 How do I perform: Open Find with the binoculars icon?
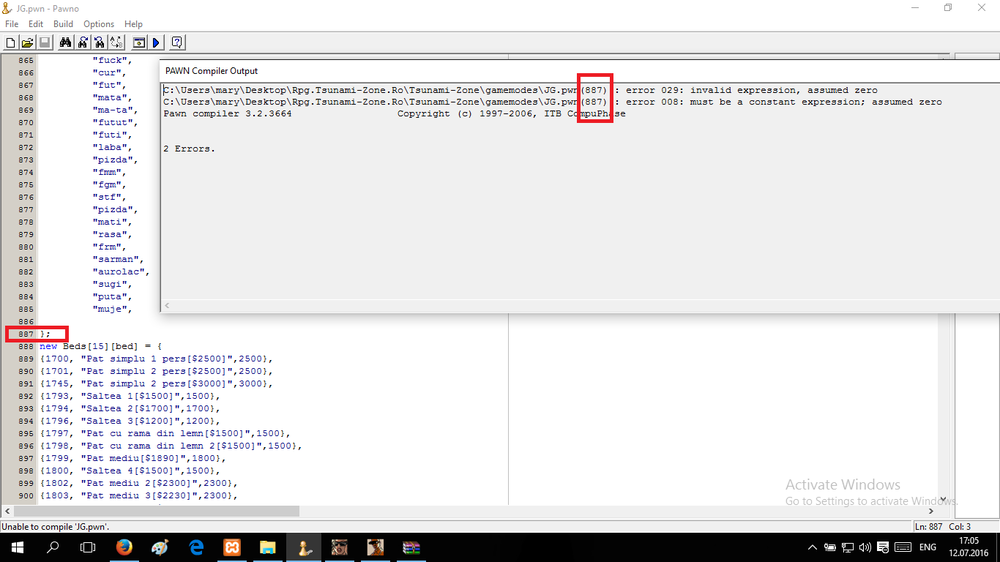65,43
